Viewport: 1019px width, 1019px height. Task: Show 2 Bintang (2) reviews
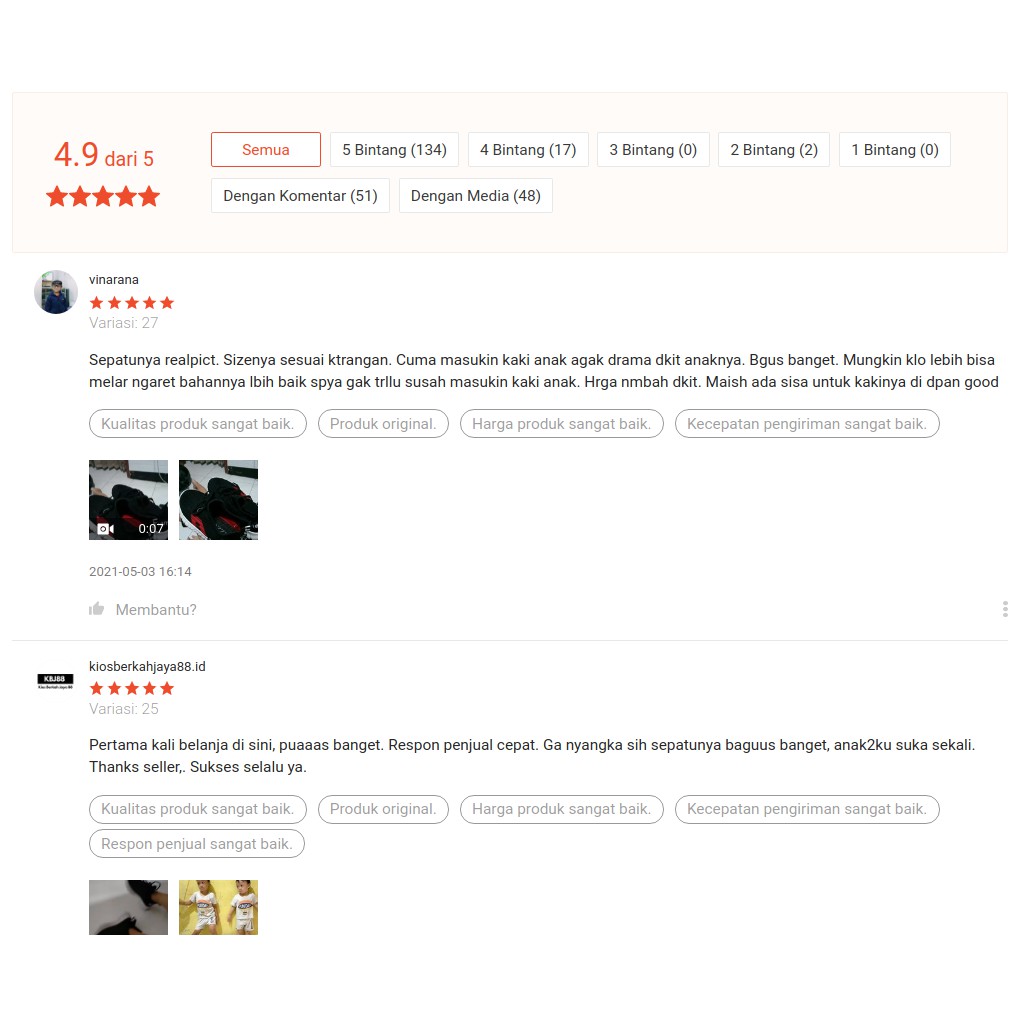tap(774, 149)
